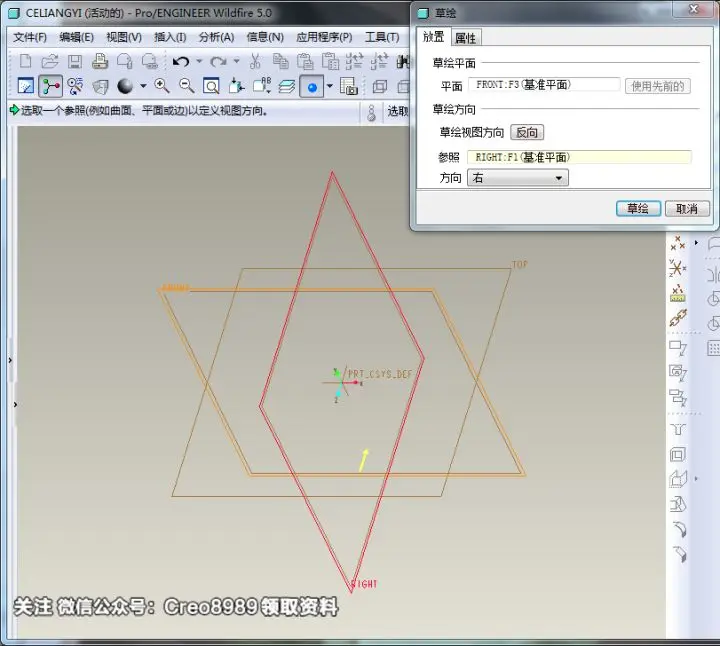Click the 平面 FRONT:F3 plane field

pyautogui.click(x=544, y=85)
